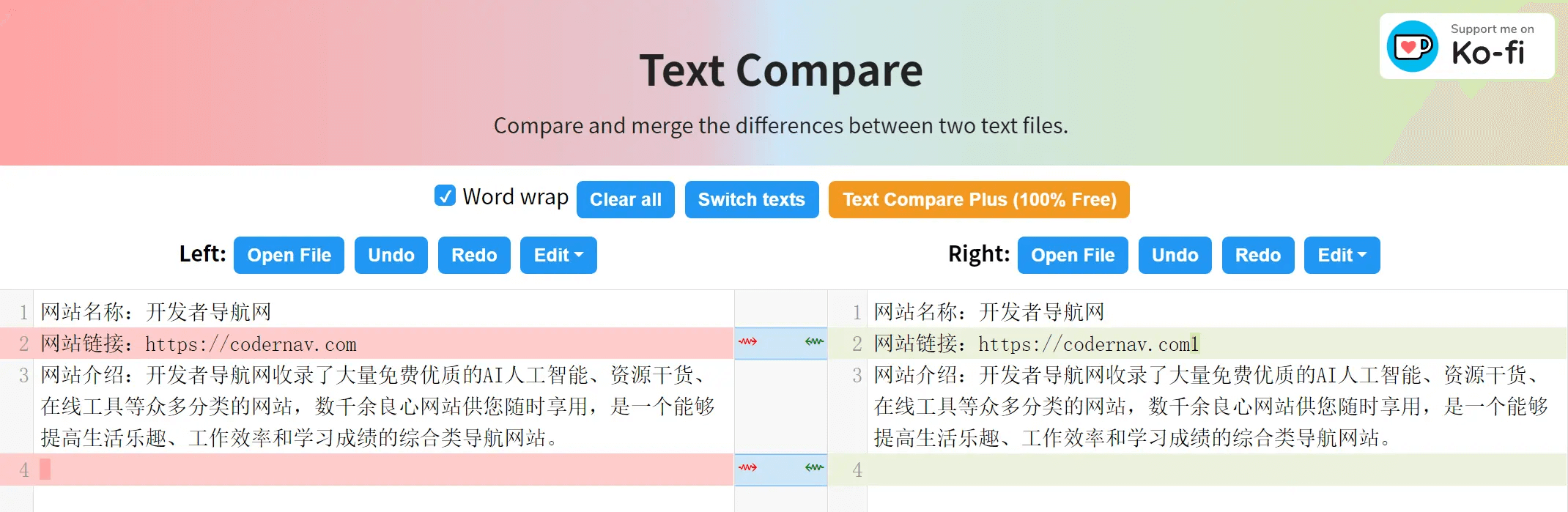This screenshot has width=1568, height=512.
Task: Redo changes in the right editor
Action: coord(1257,255)
